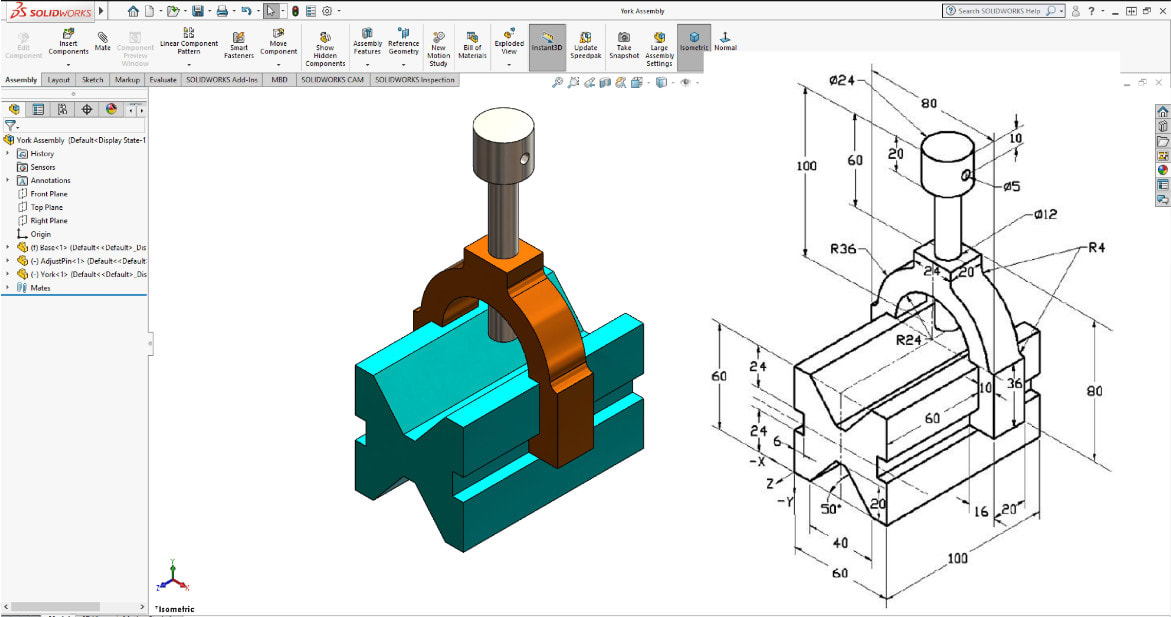Expand the York<1> component node
The width and height of the screenshot is (1171, 617).
click(x=8, y=274)
